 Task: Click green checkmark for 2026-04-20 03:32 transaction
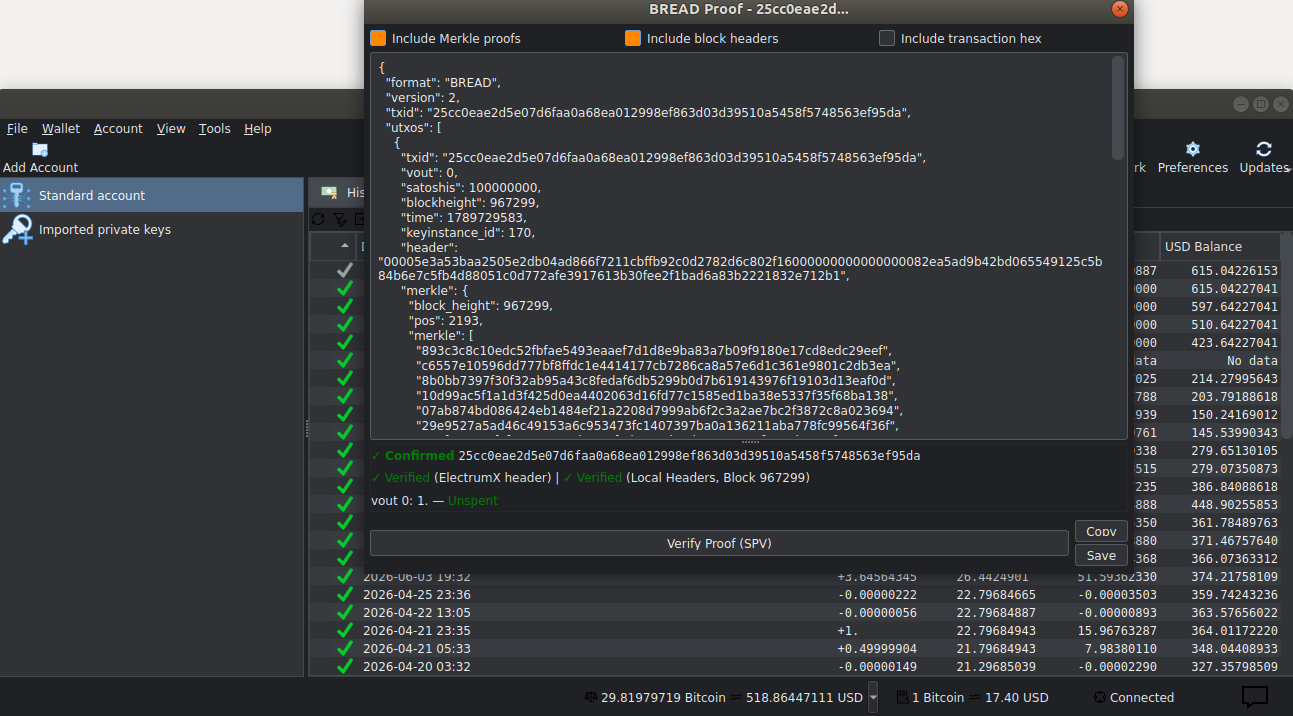tap(345, 666)
